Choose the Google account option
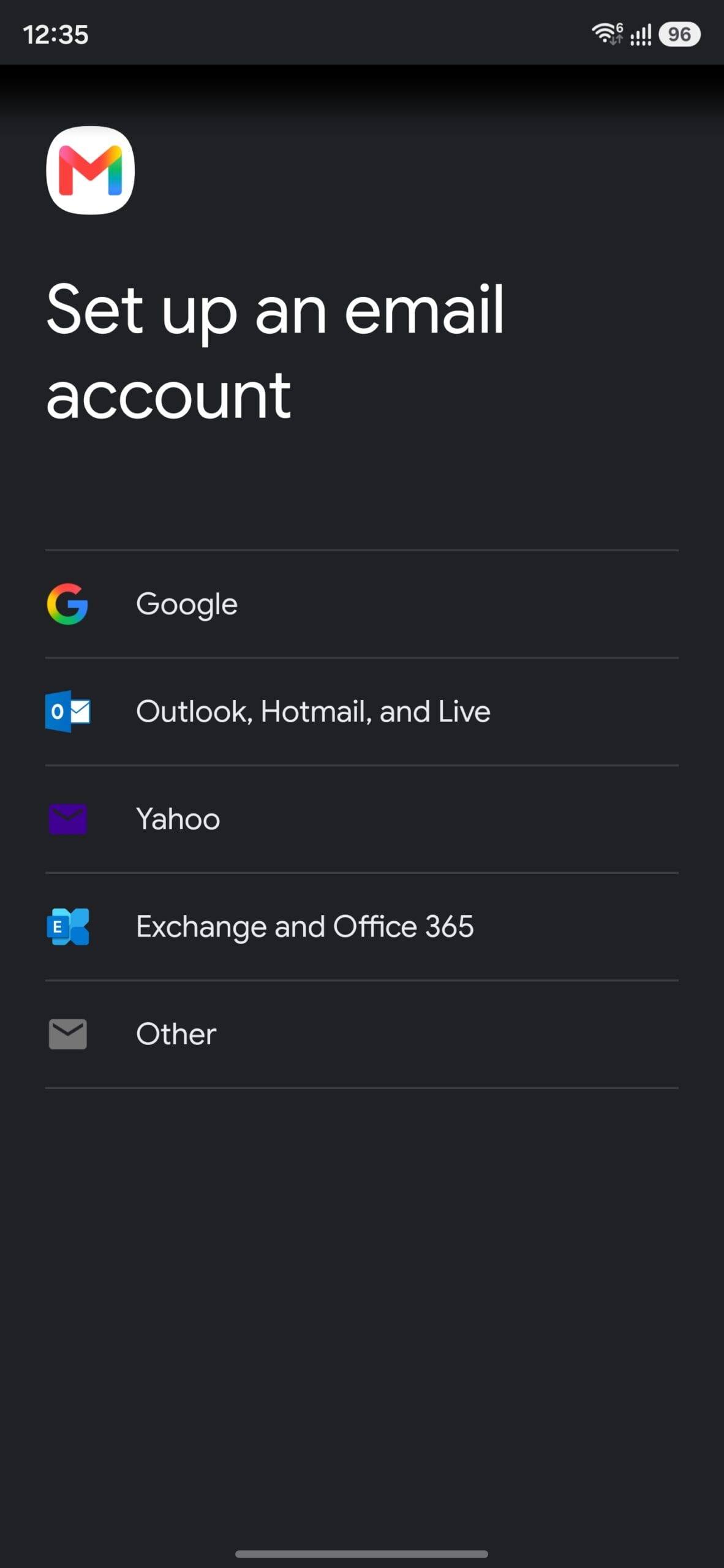 362,605
